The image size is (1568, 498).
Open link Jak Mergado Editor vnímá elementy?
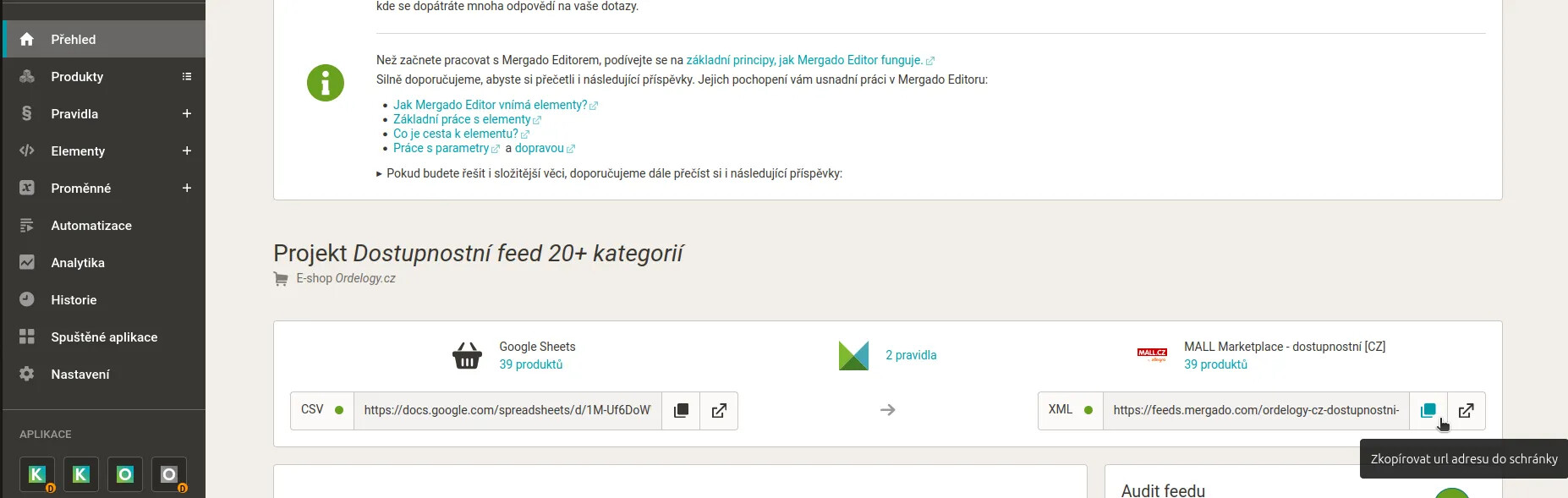pyautogui.click(x=490, y=105)
